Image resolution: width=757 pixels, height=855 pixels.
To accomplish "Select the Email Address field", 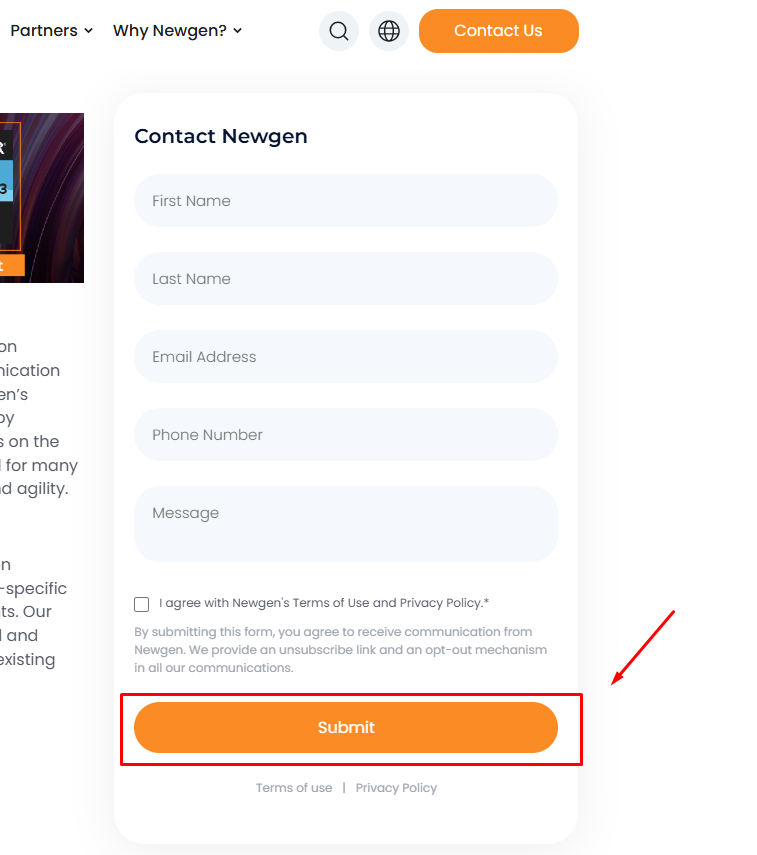I will point(346,357).
